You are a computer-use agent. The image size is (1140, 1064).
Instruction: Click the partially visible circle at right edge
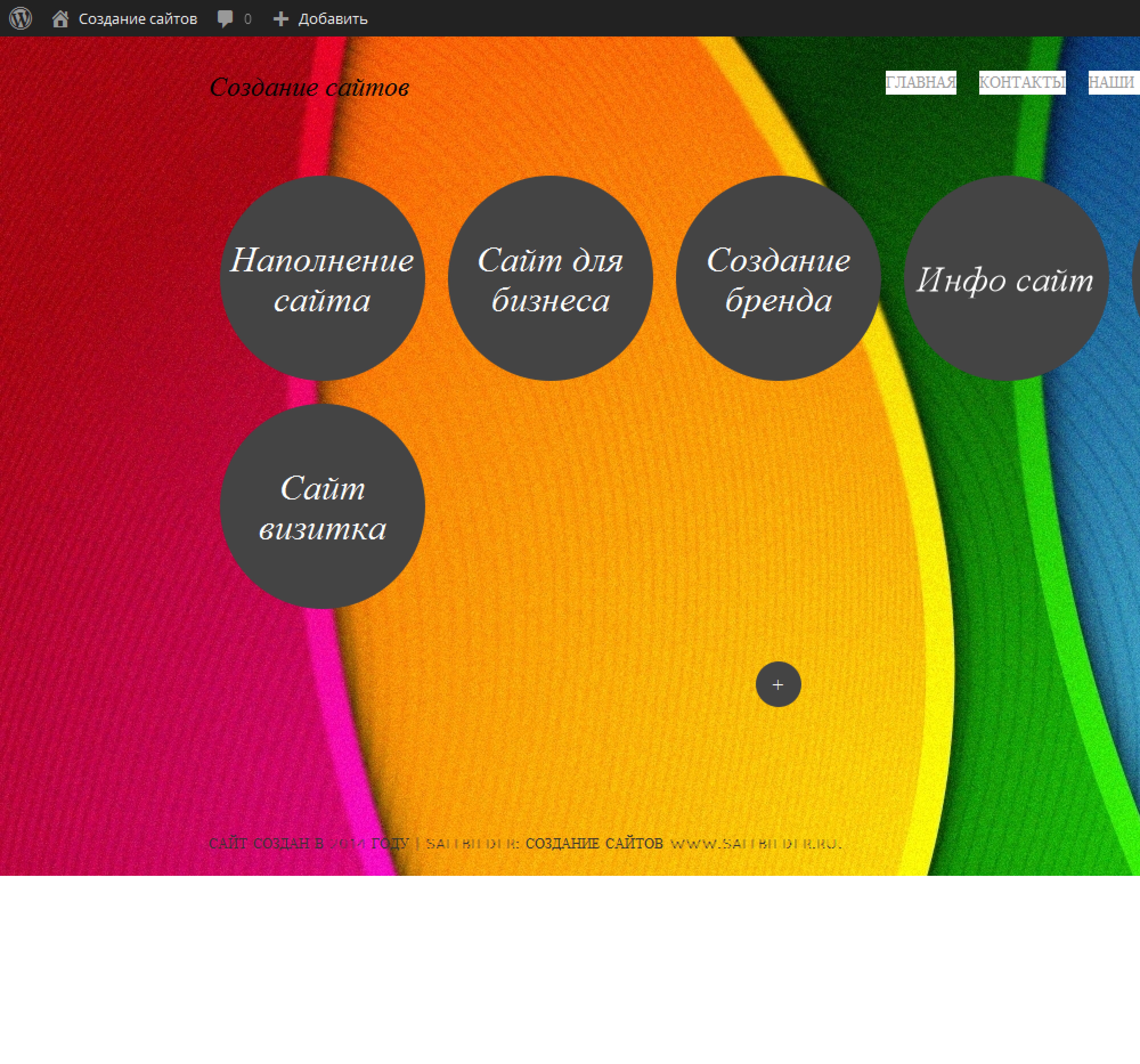pos(1137,278)
